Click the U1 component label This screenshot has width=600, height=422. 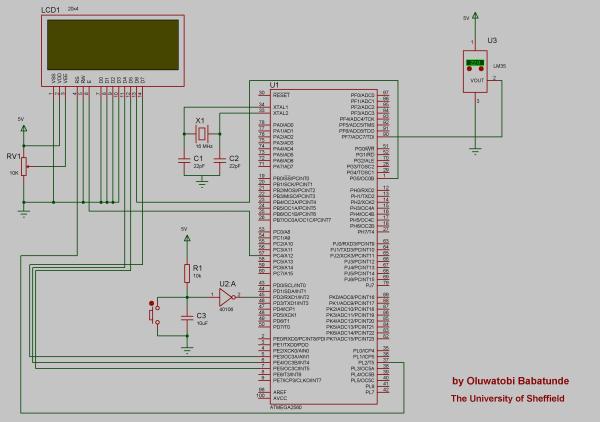click(274, 85)
